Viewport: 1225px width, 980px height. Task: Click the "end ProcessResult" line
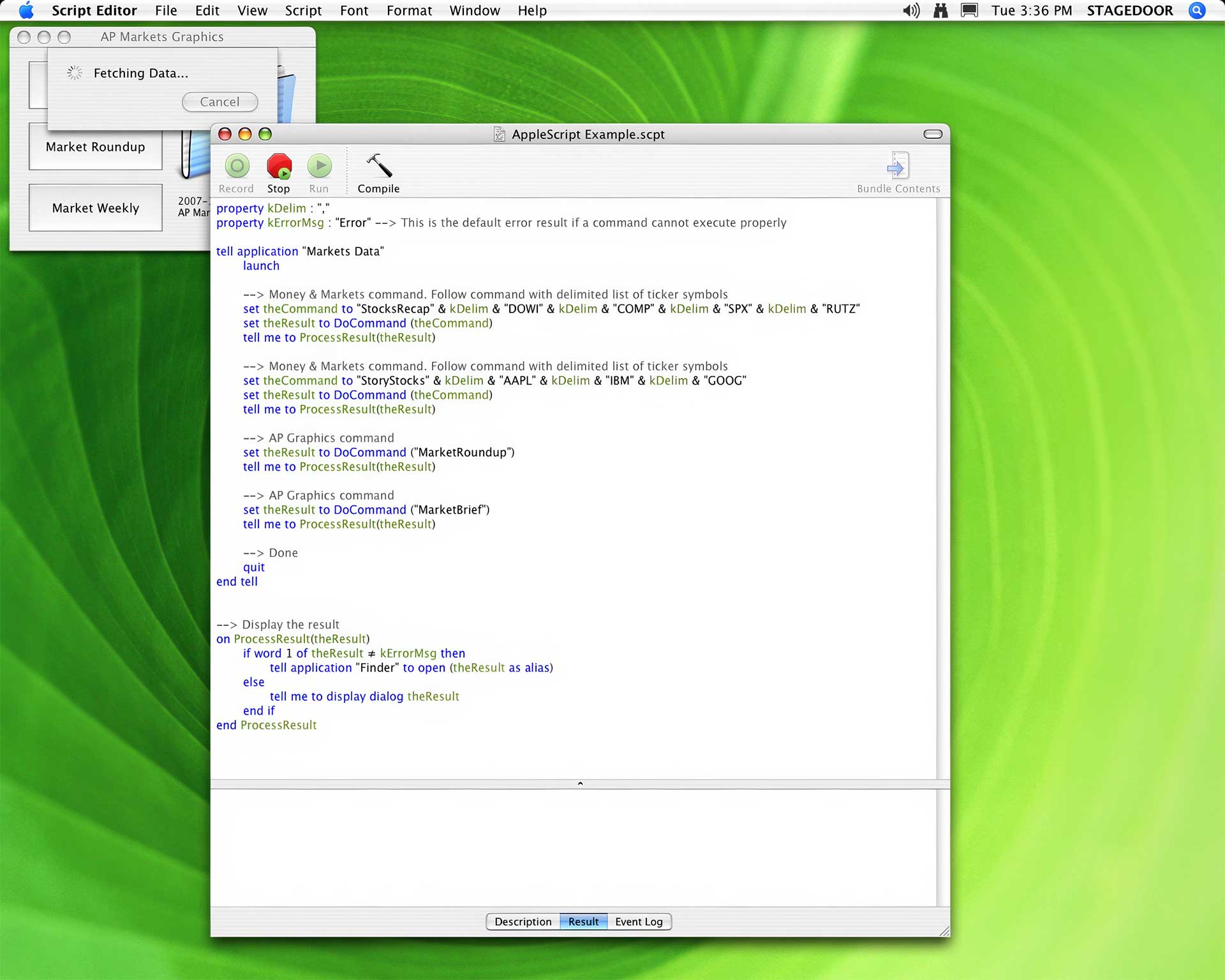(x=266, y=725)
